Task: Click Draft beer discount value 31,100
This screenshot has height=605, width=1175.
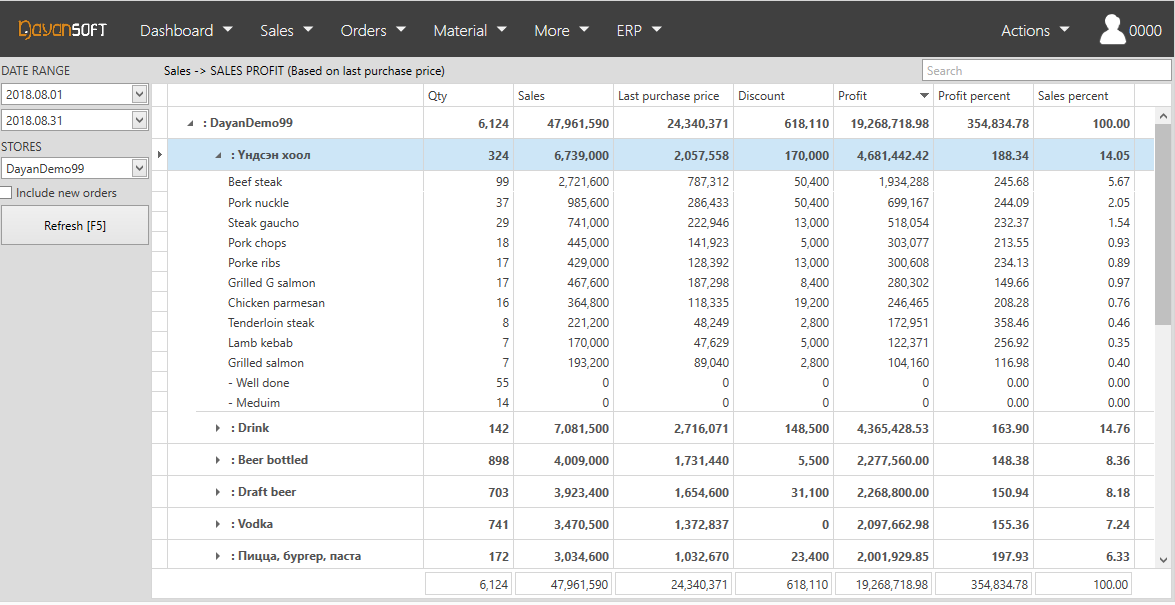Action: click(x=811, y=493)
